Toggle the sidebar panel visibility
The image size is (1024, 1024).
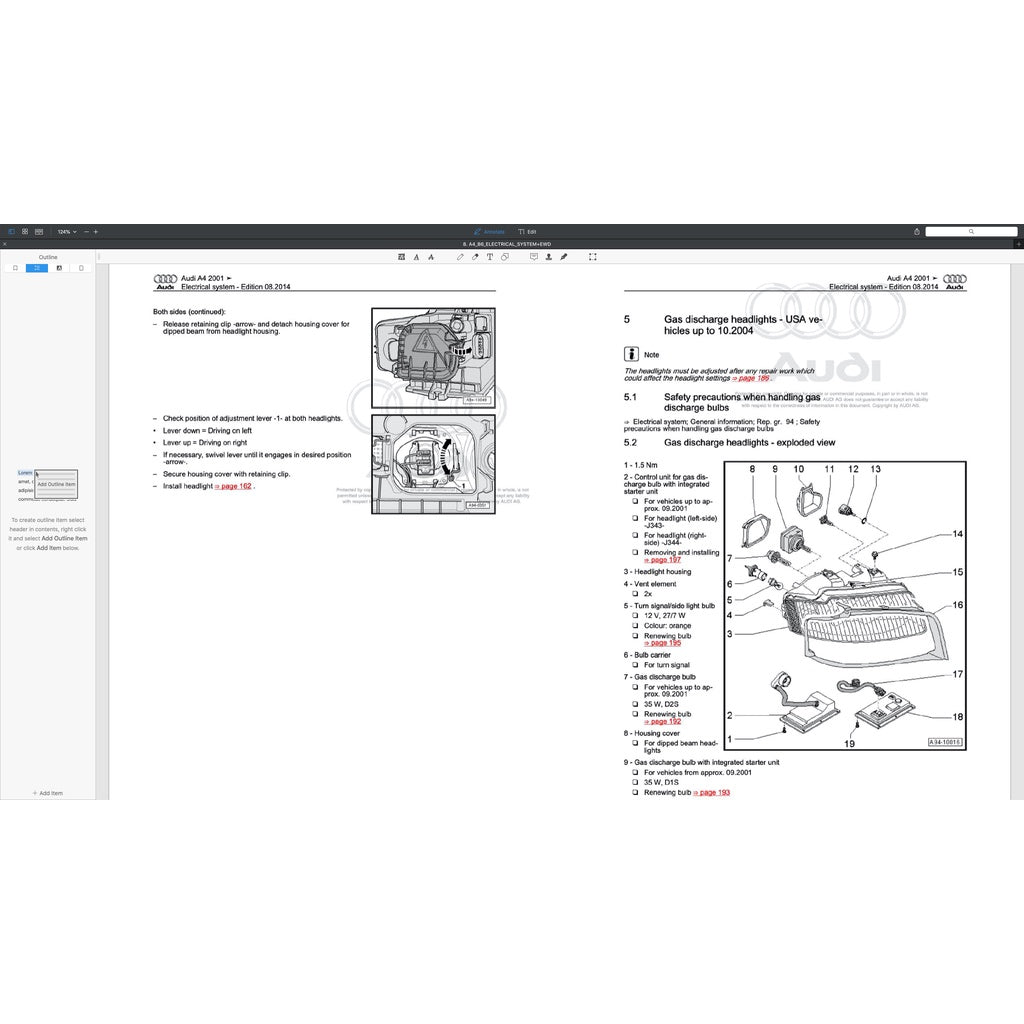(x=12, y=231)
